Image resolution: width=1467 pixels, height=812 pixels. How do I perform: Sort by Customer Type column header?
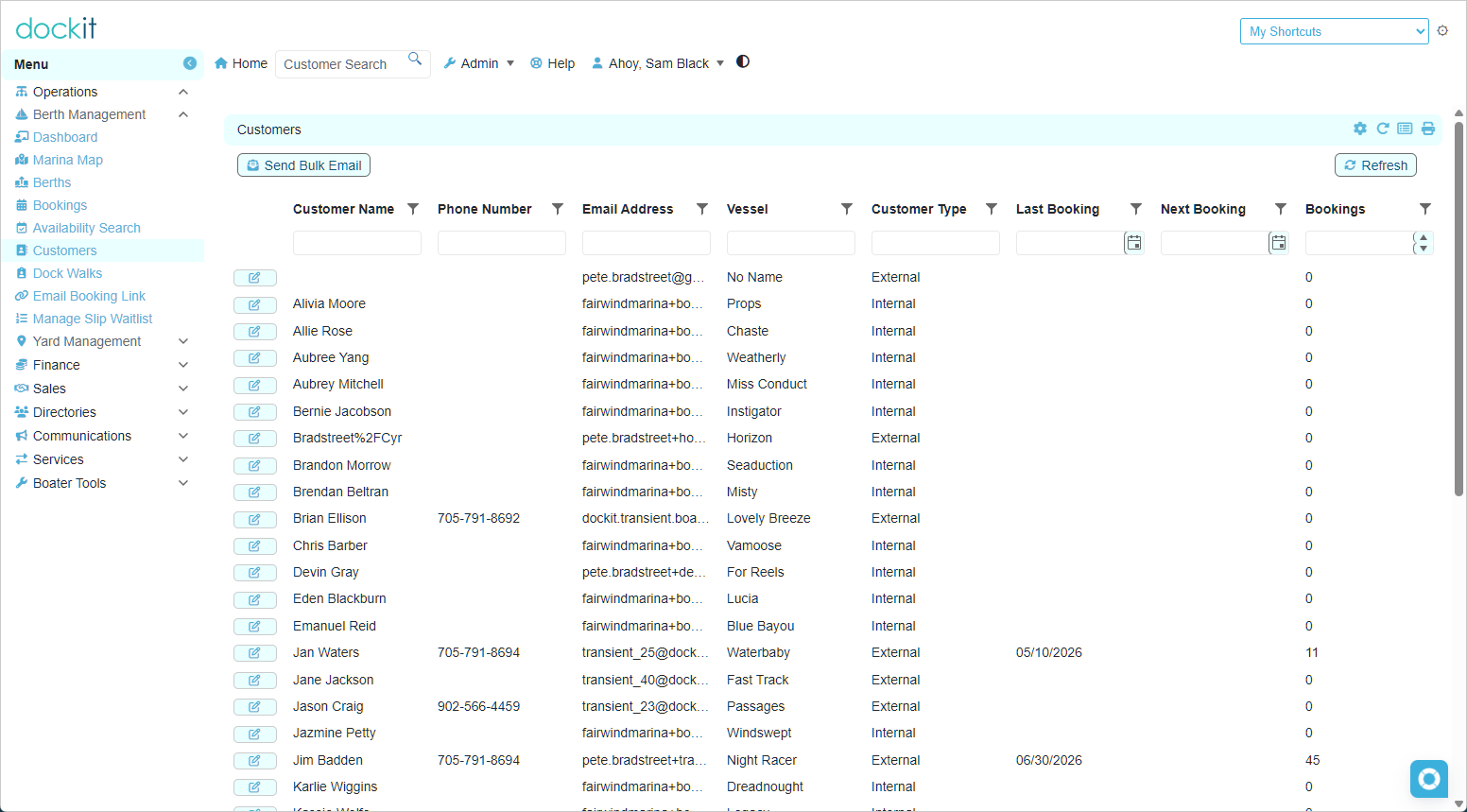(x=919, y=209)
